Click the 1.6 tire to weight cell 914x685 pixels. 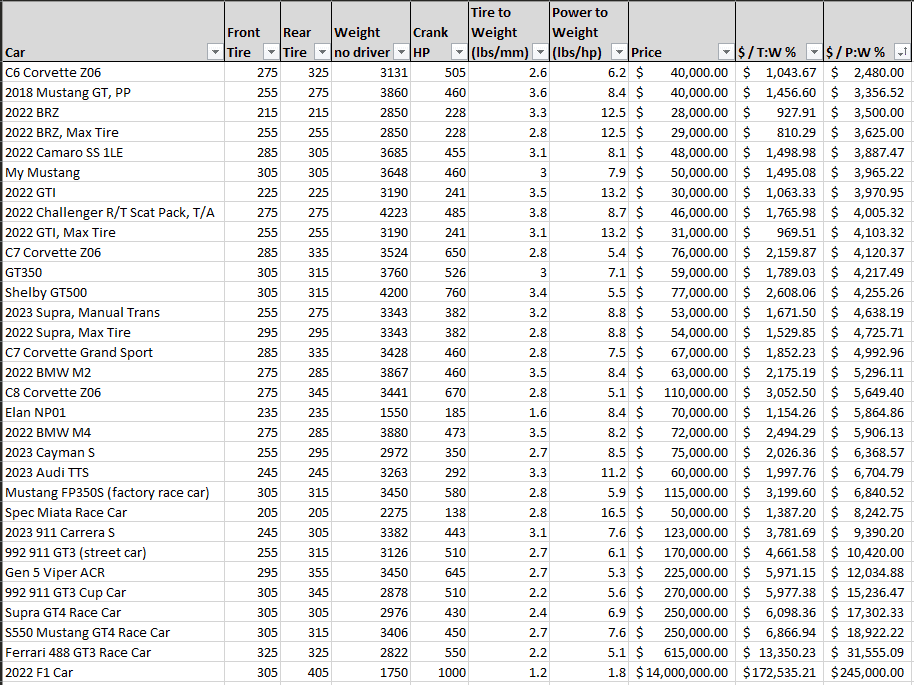[509, 413]
